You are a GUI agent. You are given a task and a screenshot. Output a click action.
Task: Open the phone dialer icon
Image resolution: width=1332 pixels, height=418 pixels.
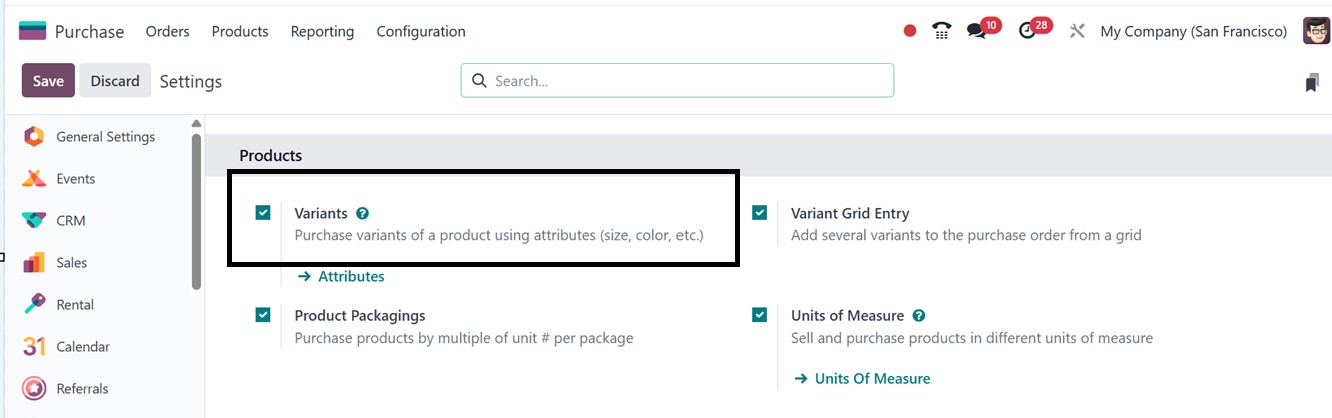941,31
